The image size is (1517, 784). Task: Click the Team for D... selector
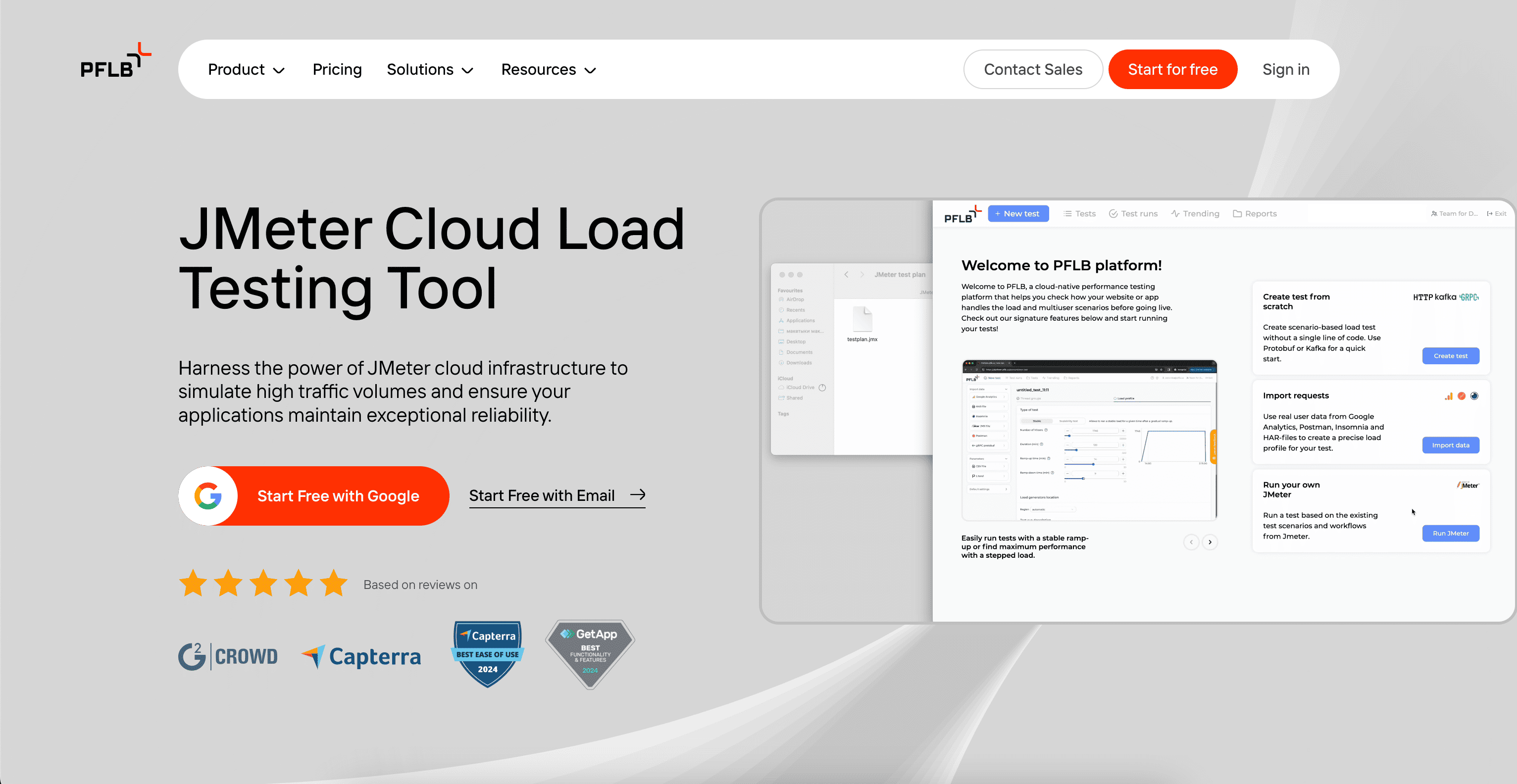click(1454, 214)
